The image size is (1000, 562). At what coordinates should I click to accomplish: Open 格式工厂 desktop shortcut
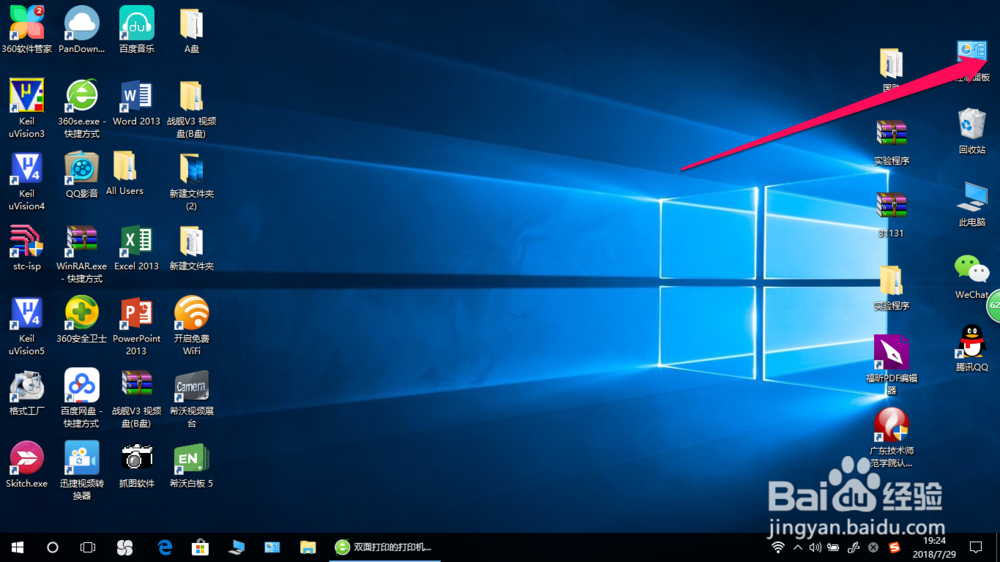27,387
